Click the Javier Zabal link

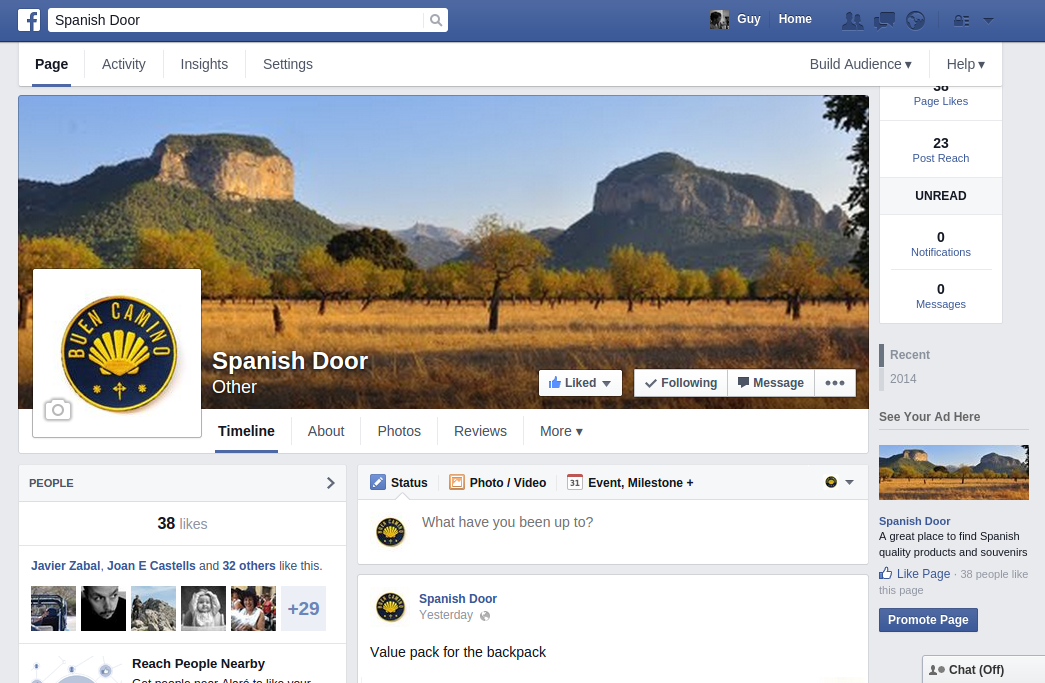(65, 566)
